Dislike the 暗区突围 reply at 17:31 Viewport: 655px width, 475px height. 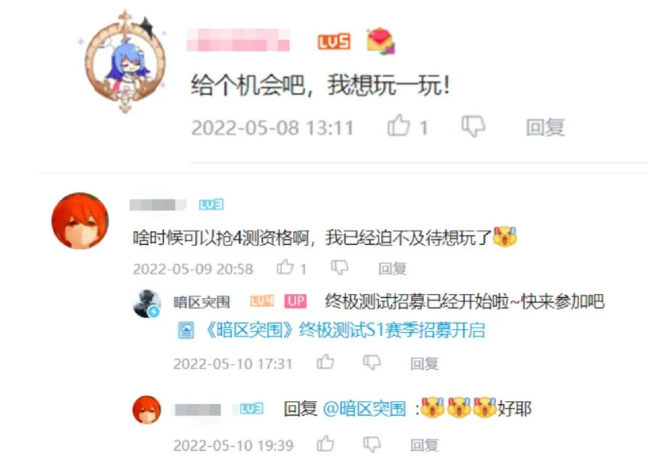click(x=372, y=362)
